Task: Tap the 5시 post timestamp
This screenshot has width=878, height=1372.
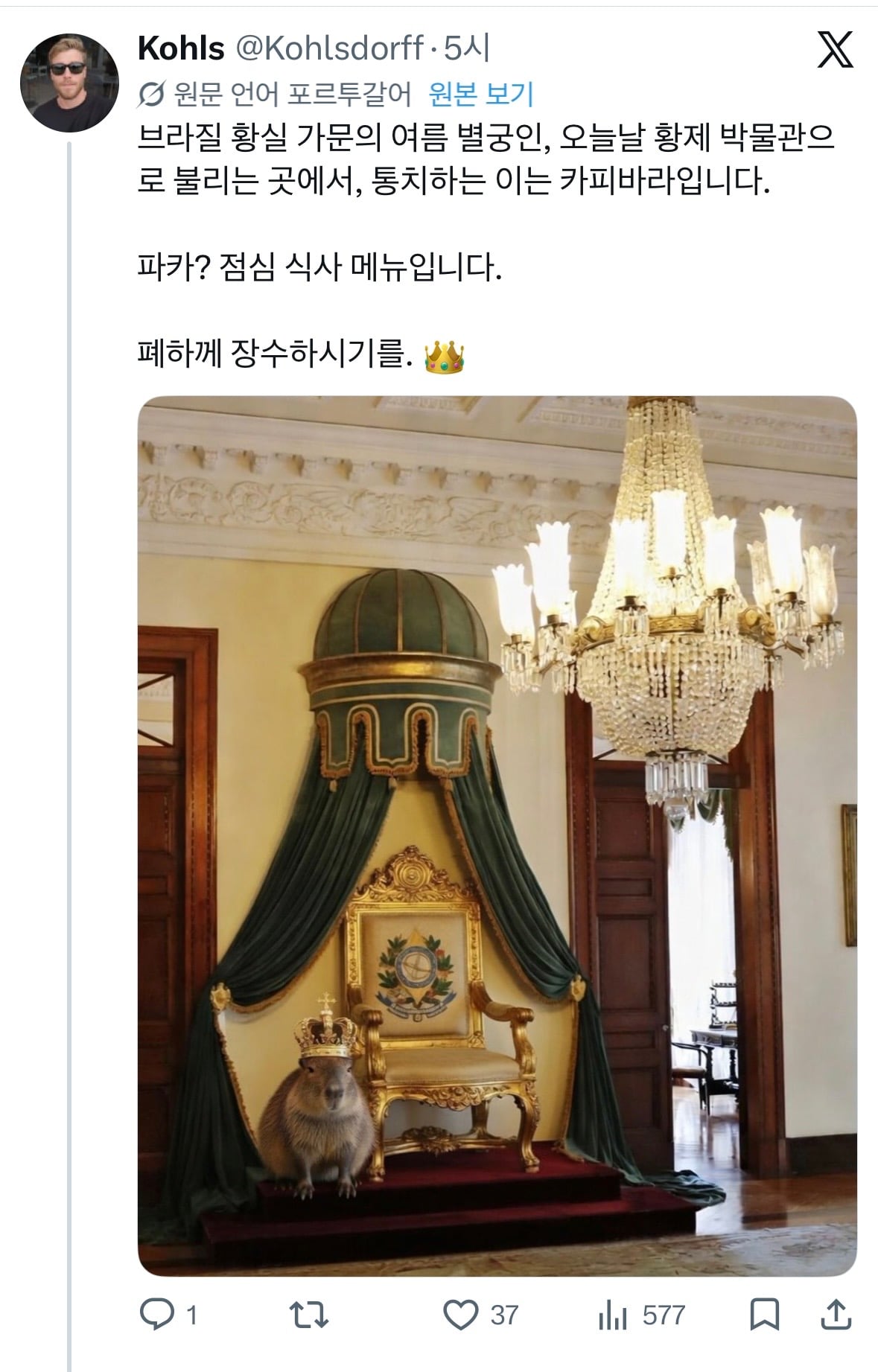Action: point(467,49)
